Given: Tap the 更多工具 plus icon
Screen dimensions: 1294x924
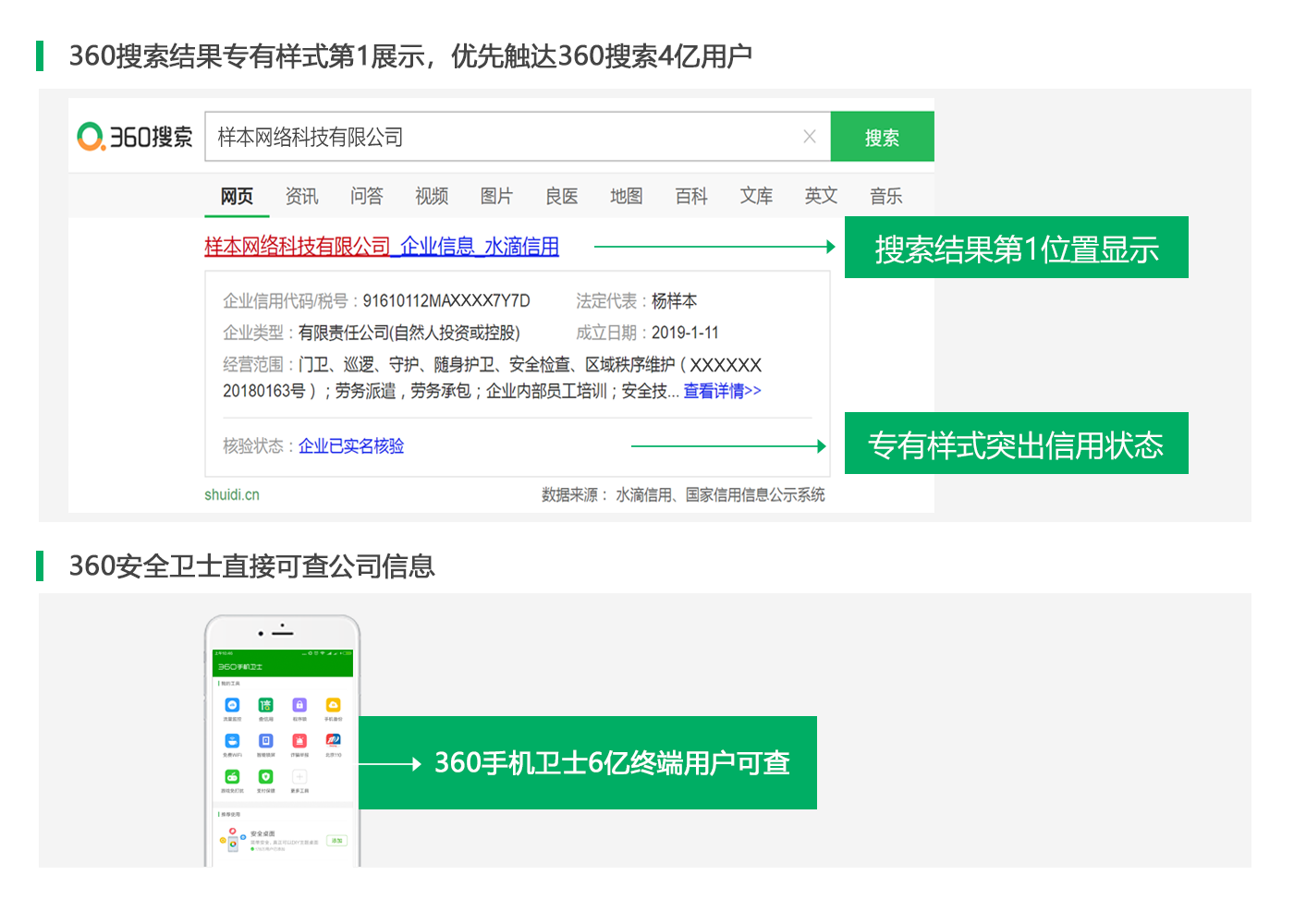Looking at the screenshot, I should coord(299,777).
